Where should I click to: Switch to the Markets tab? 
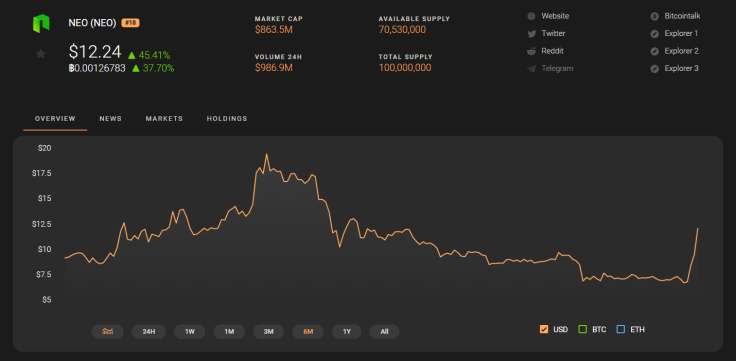(x=164, y=119)
